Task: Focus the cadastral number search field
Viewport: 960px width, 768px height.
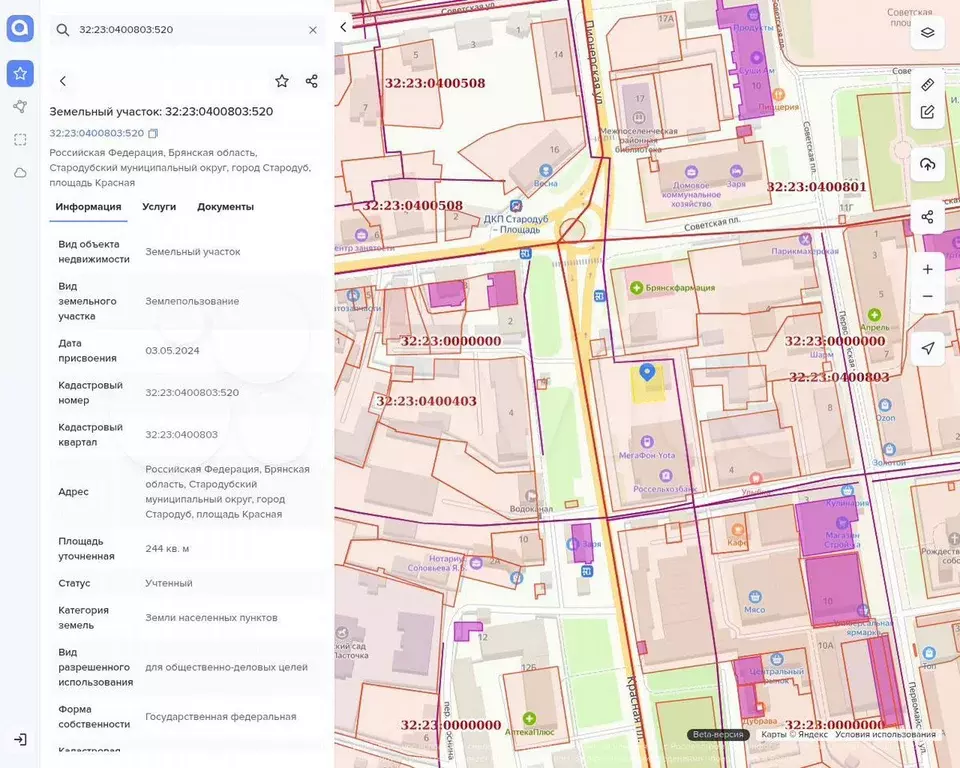Action: (187, 29)
